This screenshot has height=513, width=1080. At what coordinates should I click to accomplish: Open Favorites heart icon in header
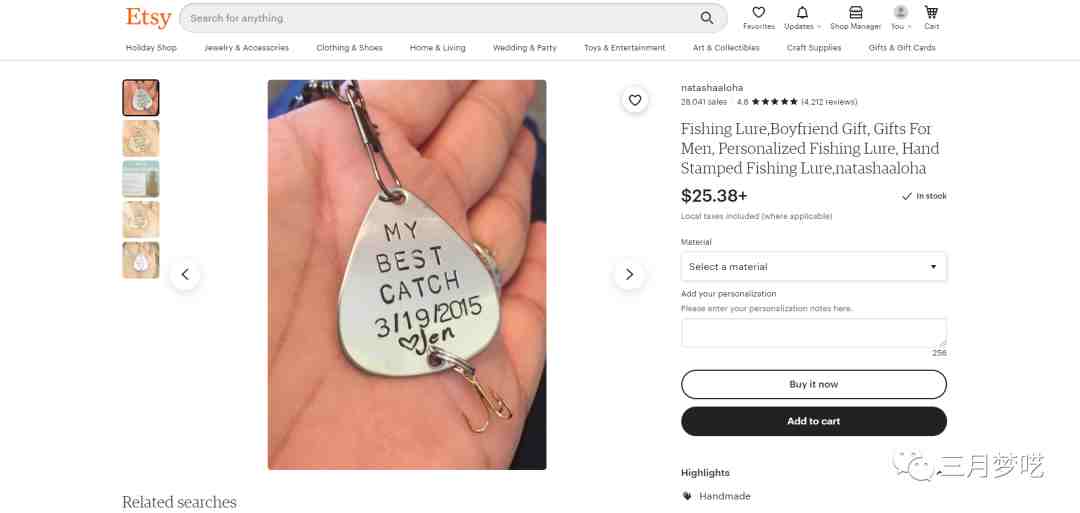pyautogui.click(x=758, y=12)
